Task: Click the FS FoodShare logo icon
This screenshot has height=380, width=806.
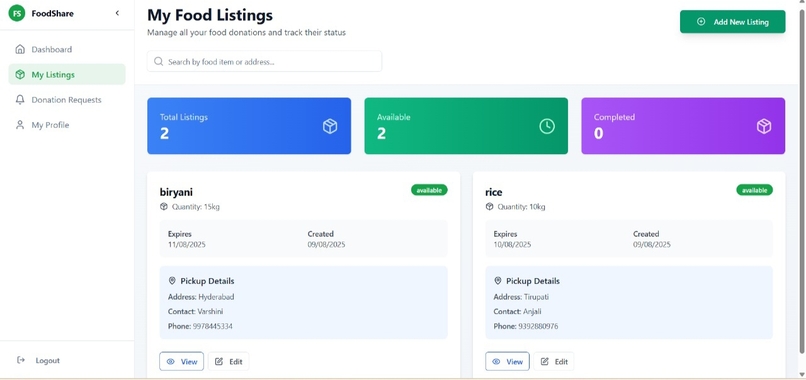Action: point(17,13)
